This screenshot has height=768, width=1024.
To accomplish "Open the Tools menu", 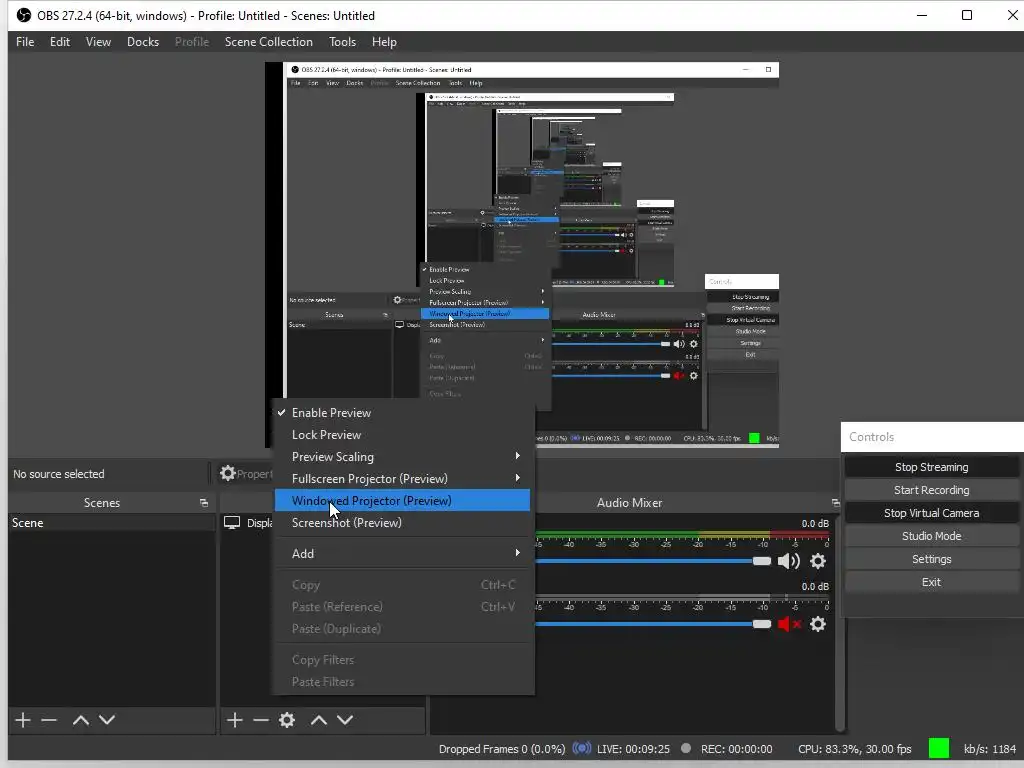I will pyautogui.click(x=342, y=42).
